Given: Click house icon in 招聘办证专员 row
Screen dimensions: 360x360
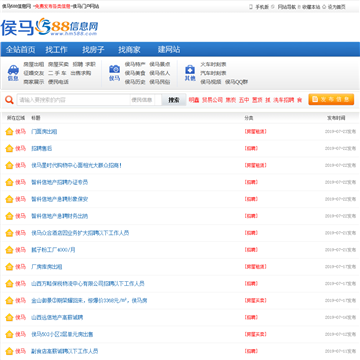Looking at the screenshot, I should [x=9, y=182].
